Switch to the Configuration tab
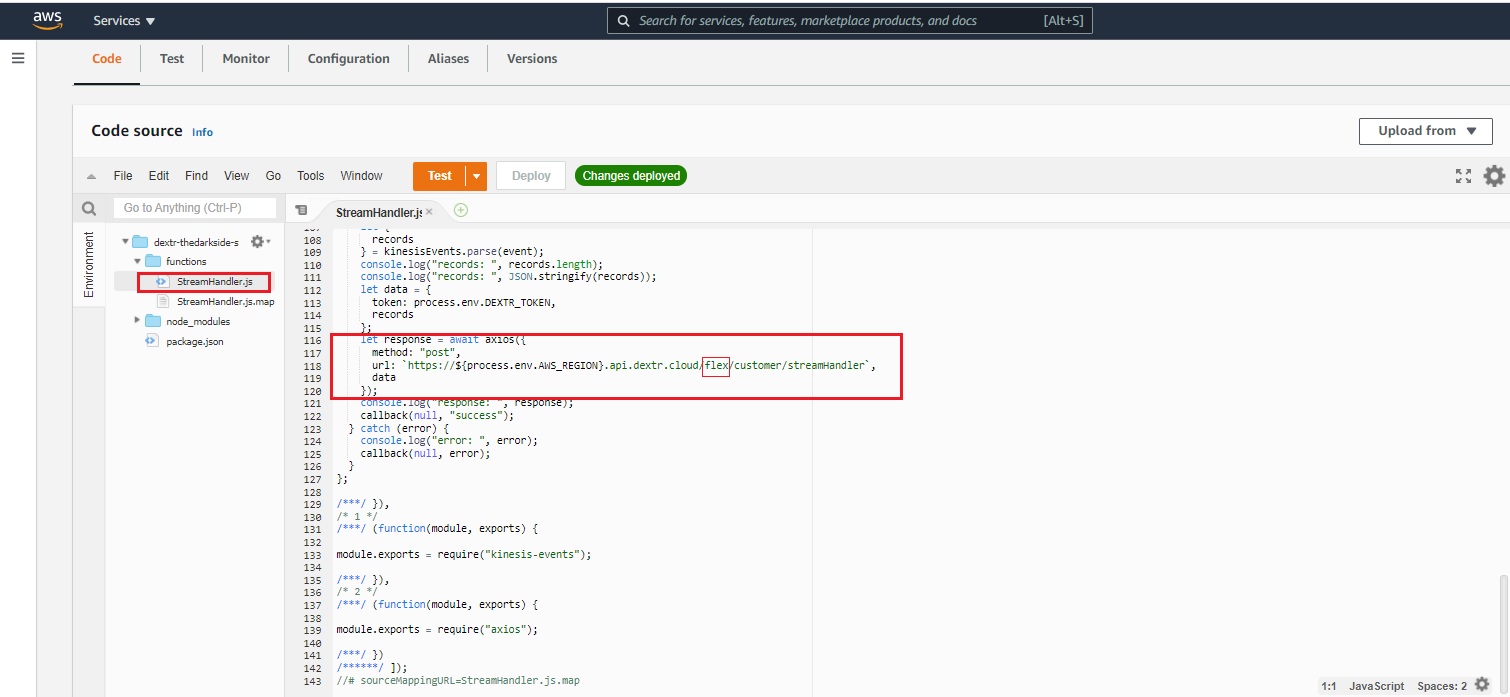This screenshot has width=1510, height=697. (x=348, y=58)
